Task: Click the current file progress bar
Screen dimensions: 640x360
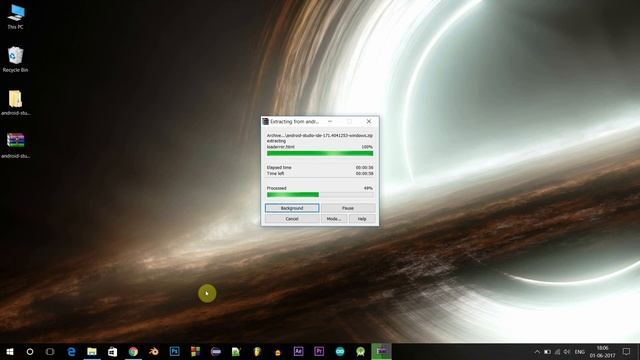Action: pyautogui.click(x=320, y=153)
